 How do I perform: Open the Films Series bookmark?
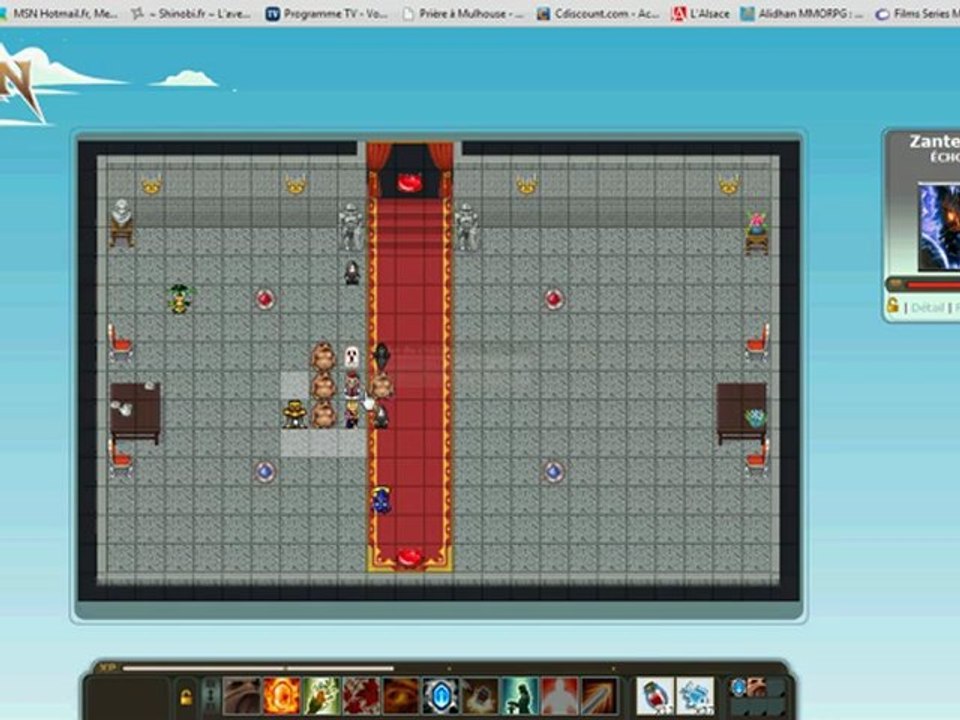coord(918,13)
